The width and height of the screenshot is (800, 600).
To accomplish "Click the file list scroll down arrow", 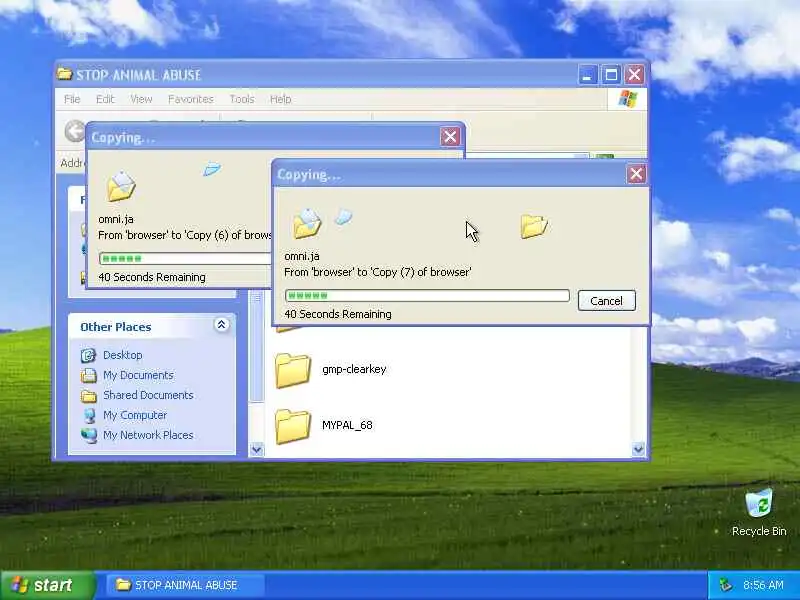I will pyautogui.click(x=638, y=449).
